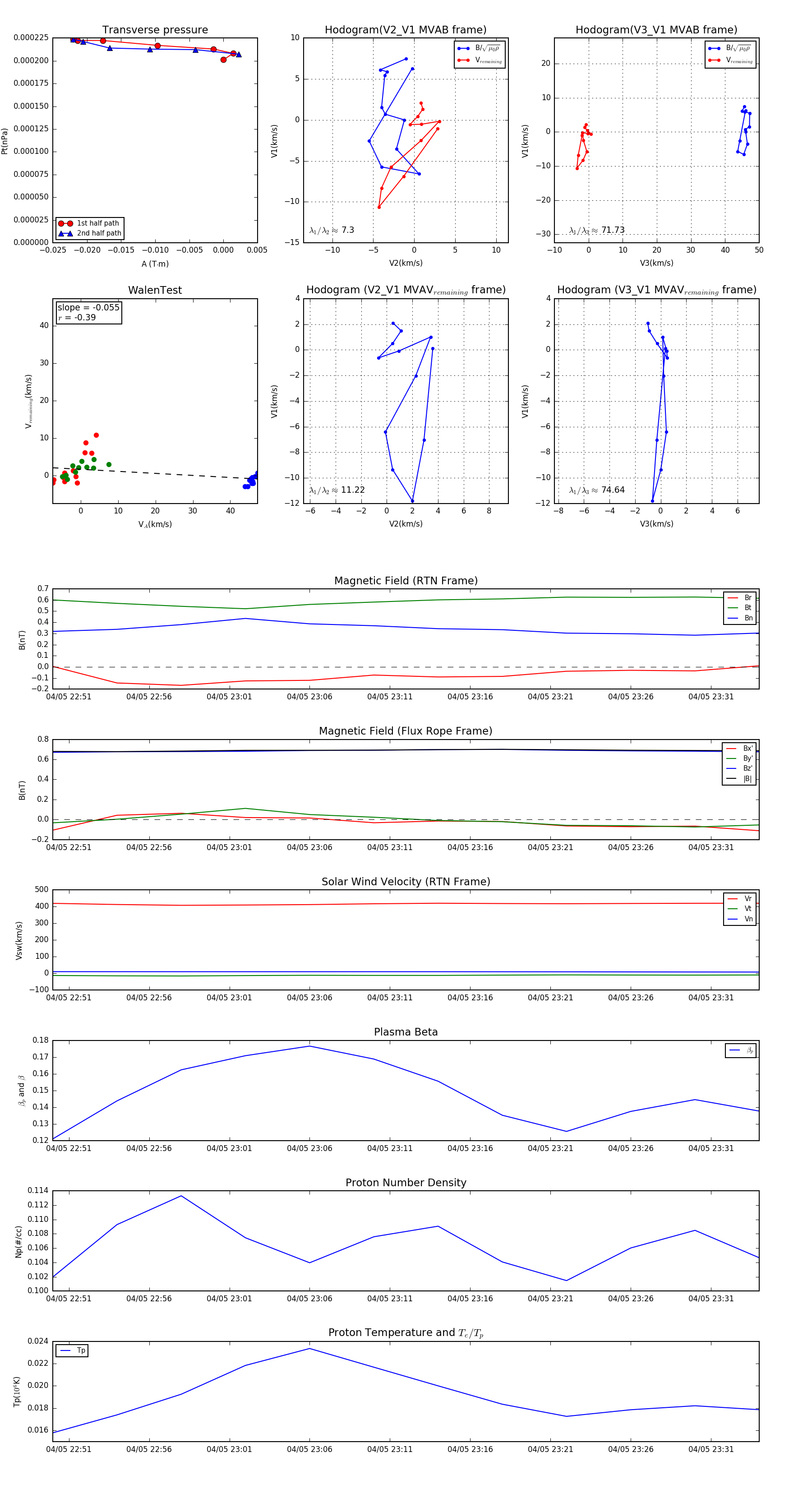Click 'Hodogram(V3_V1 MVAB frame)' title

click(656, 30)
